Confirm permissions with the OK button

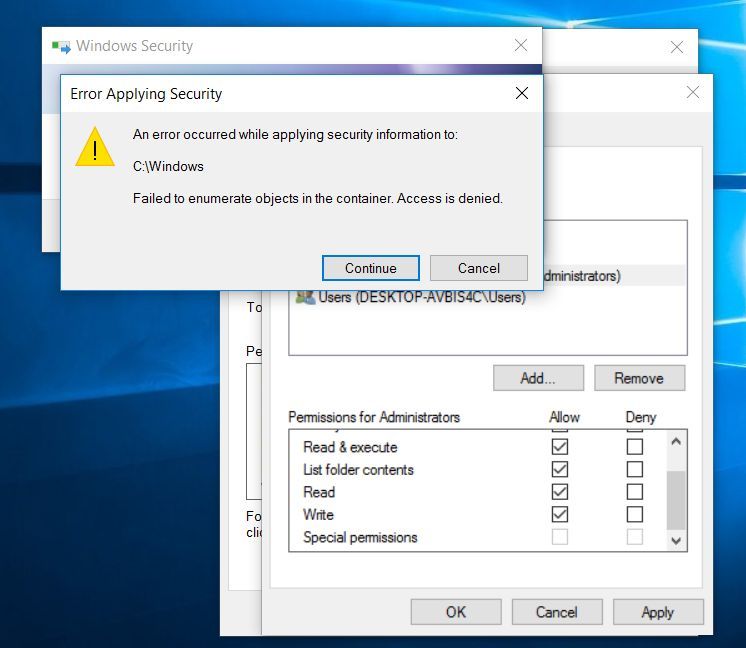[456, 612]
